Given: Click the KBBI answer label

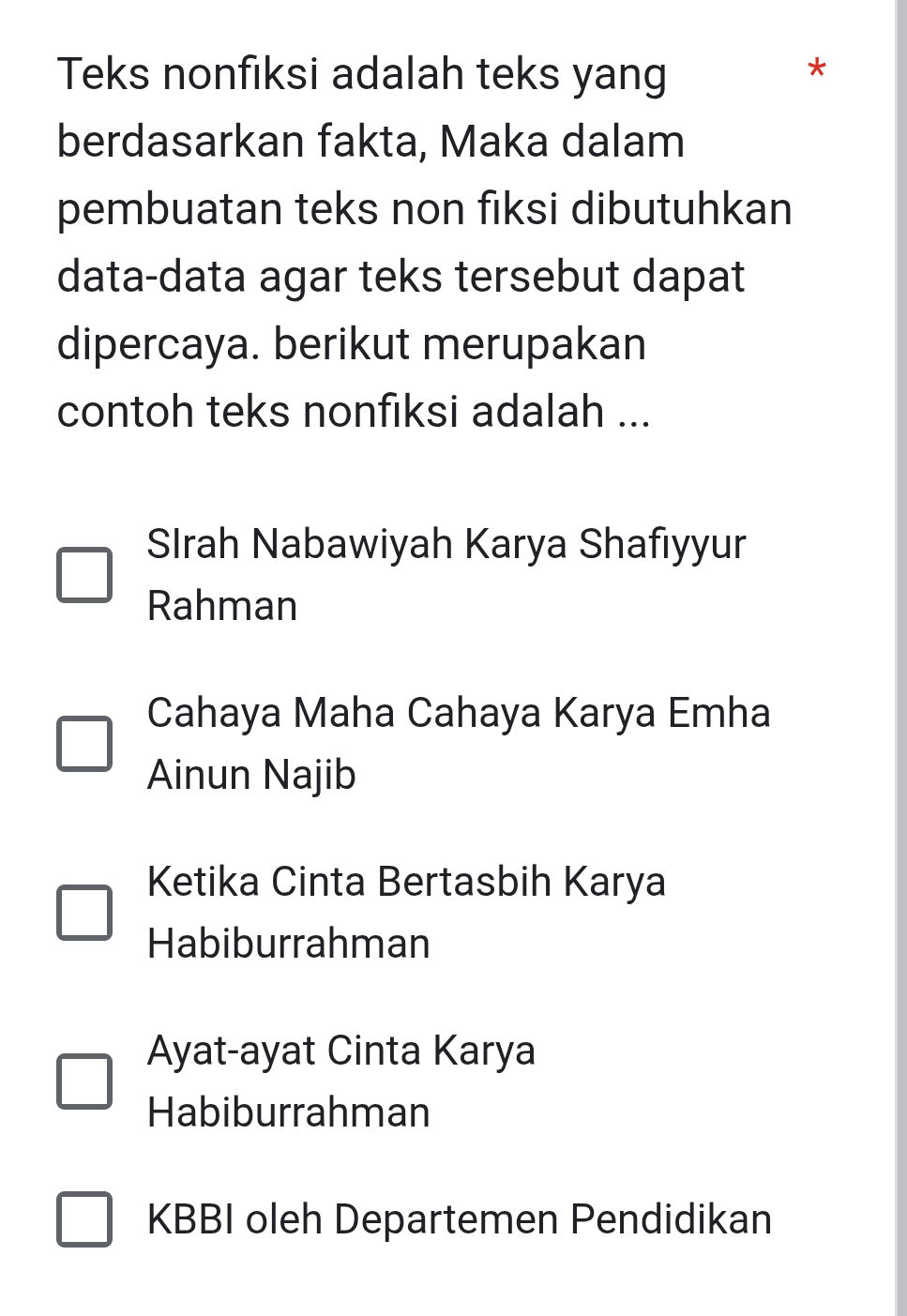Looking at the screenshot, I should pyautogui.click(x=458, y=1219).
